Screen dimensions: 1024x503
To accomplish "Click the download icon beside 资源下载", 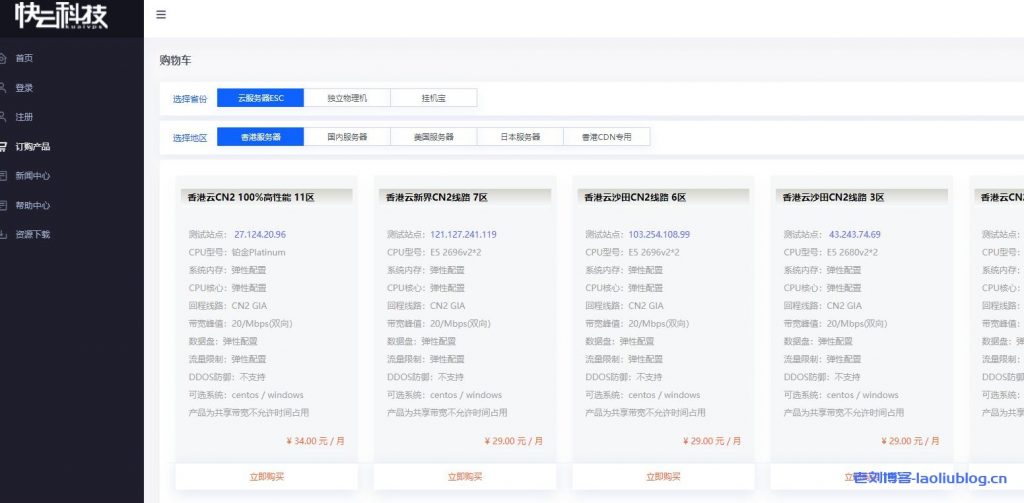I will pos(3,234).
